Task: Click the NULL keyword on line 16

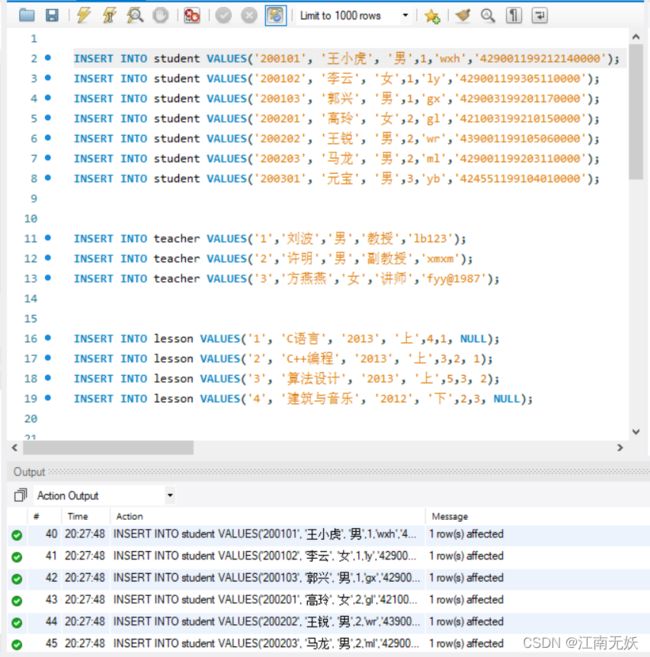Action: pos(474,338)
